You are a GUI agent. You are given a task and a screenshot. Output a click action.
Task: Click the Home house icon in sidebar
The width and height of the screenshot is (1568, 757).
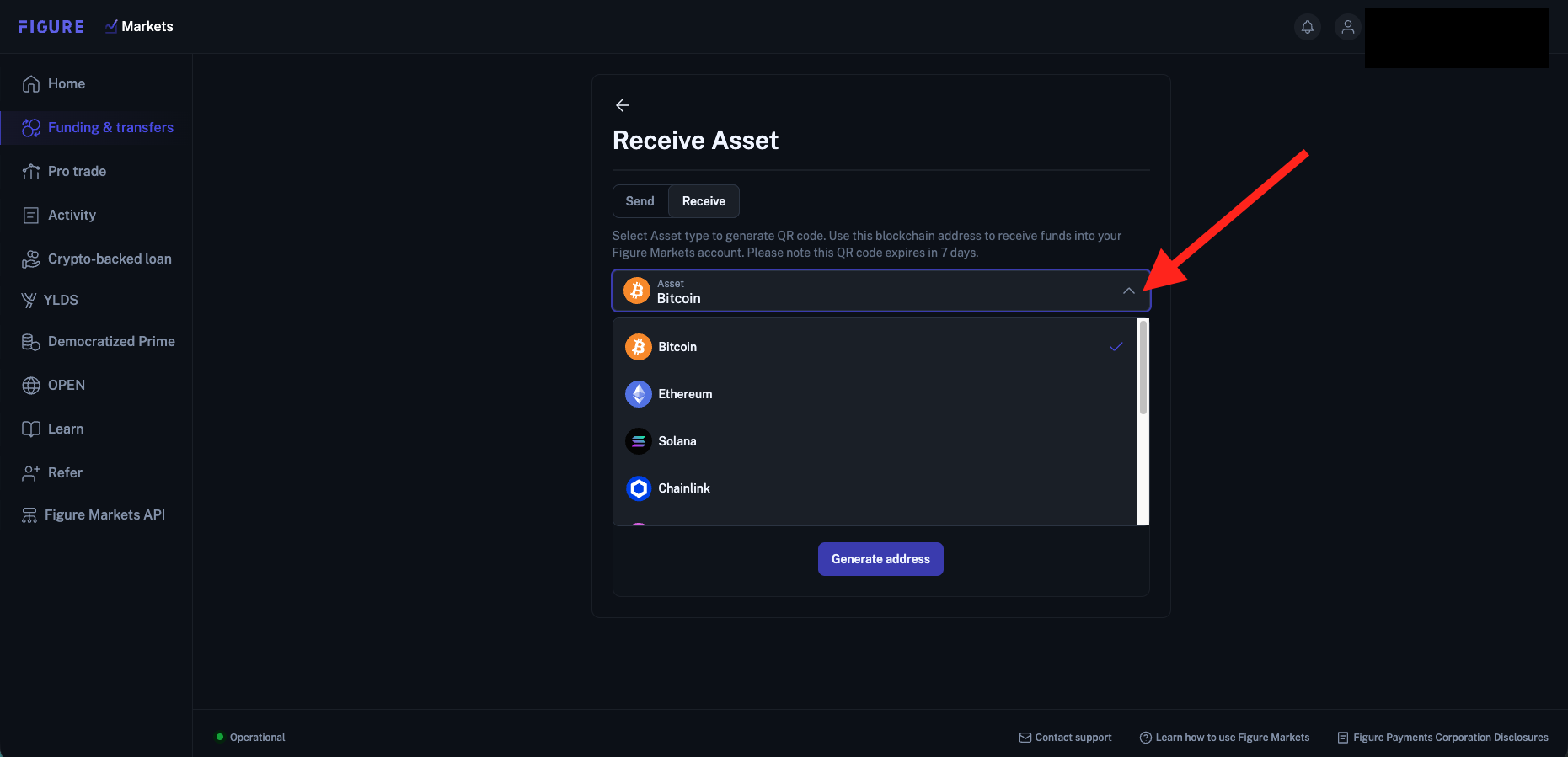31,83
